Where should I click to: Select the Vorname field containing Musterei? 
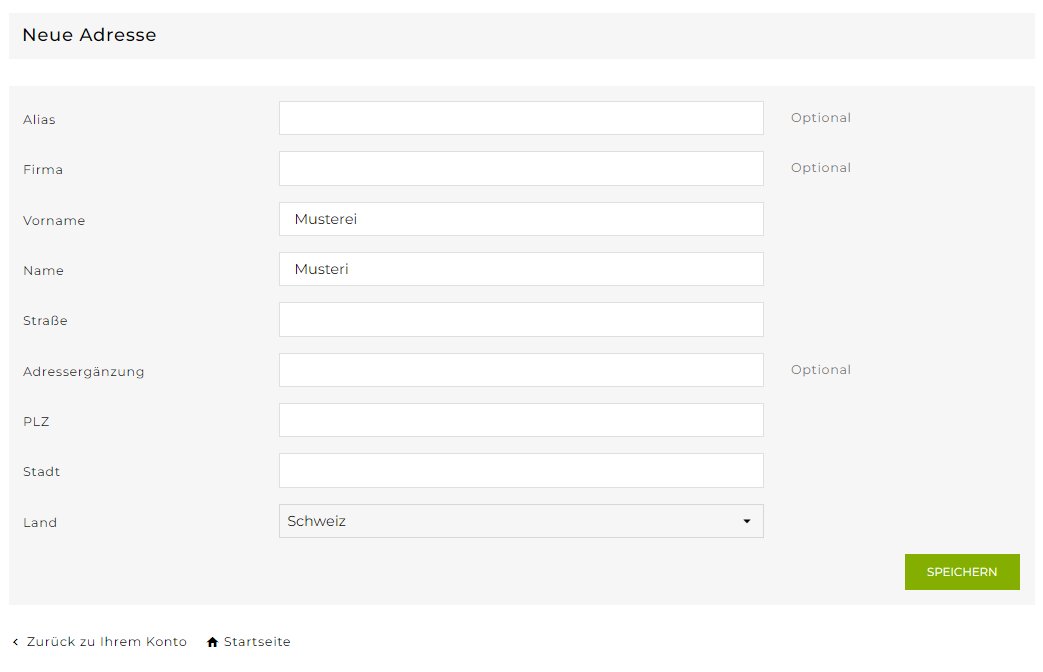[520, 219]
